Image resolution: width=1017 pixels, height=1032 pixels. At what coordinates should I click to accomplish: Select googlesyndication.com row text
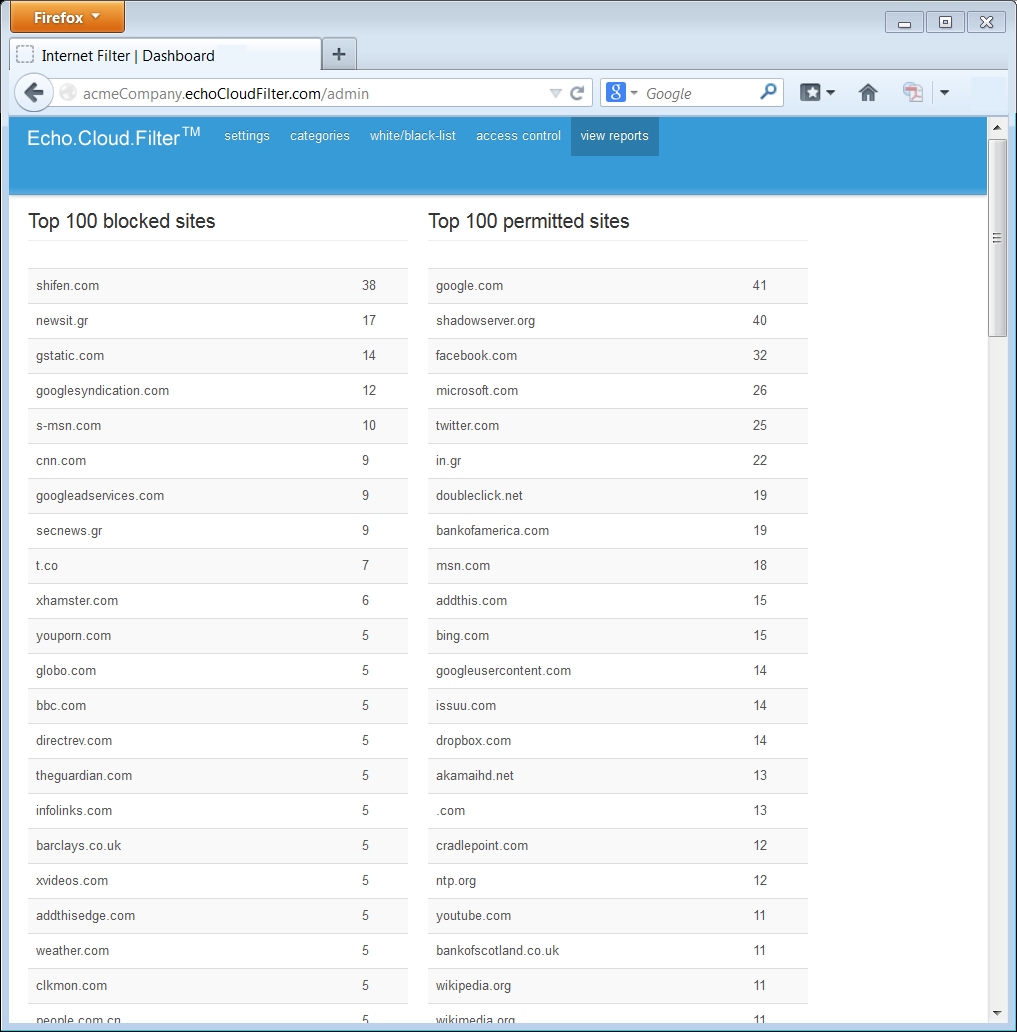[x=102, y=390]
